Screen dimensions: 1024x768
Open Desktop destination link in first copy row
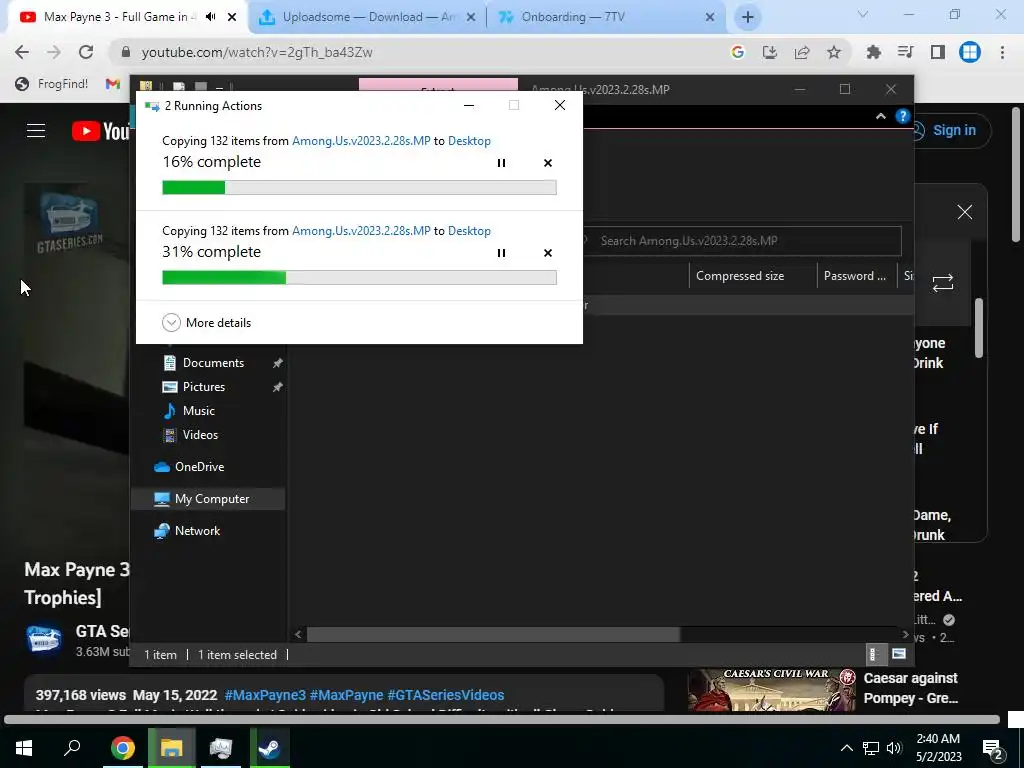(x=469, y=141)
